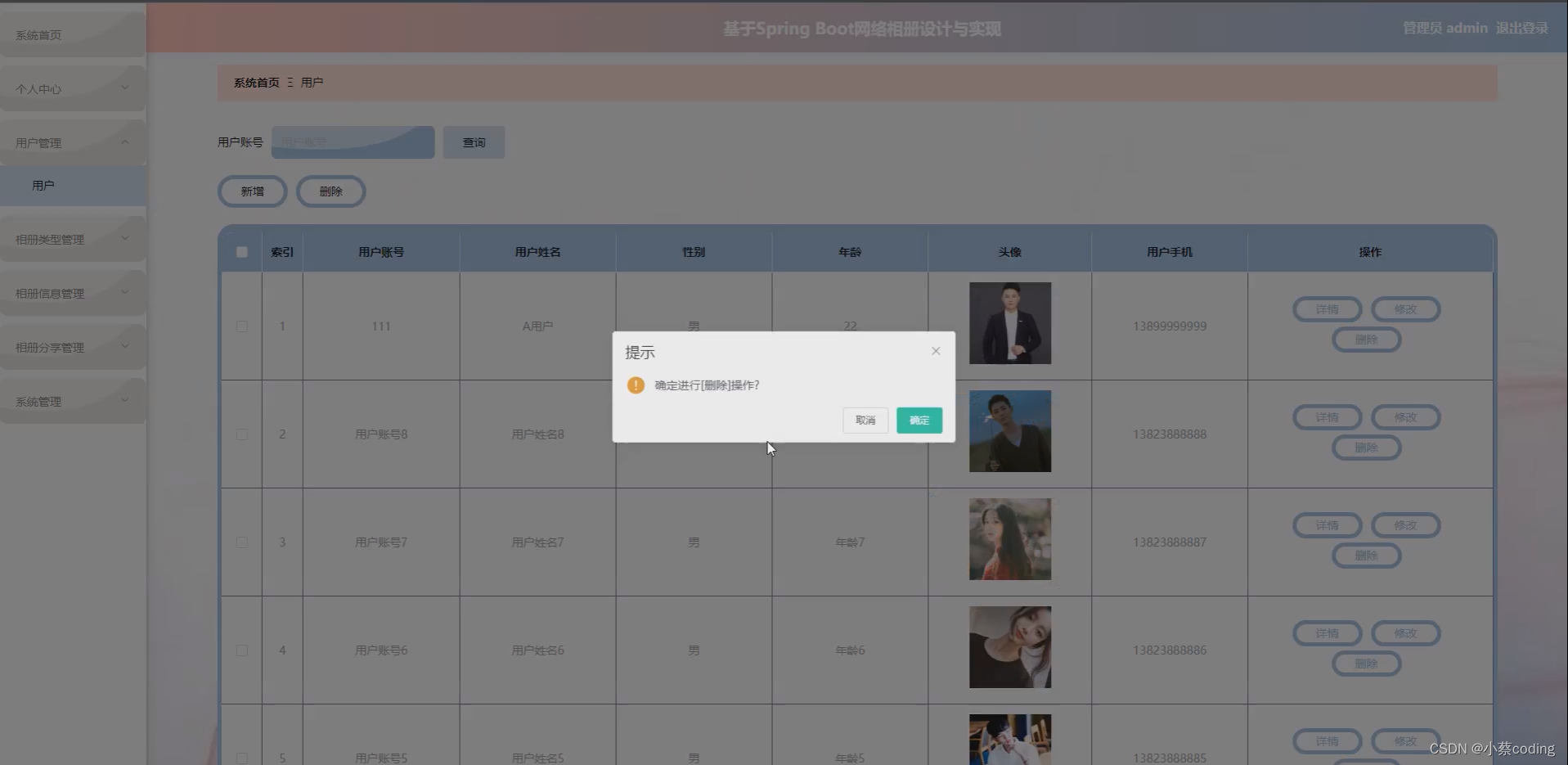Click the name cell 用户姓名8
Image resolution: width=1568 pixels, height=765 pixels.
(x=537, y=434)
